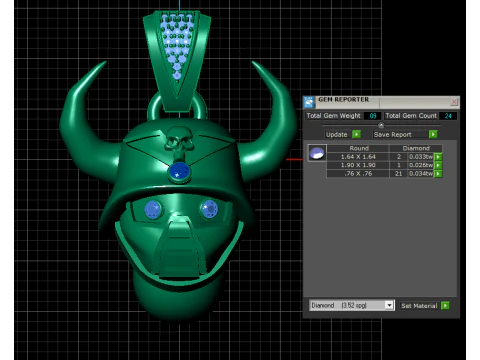Click quantity 2 in the 1.64 row

[399, 157]
